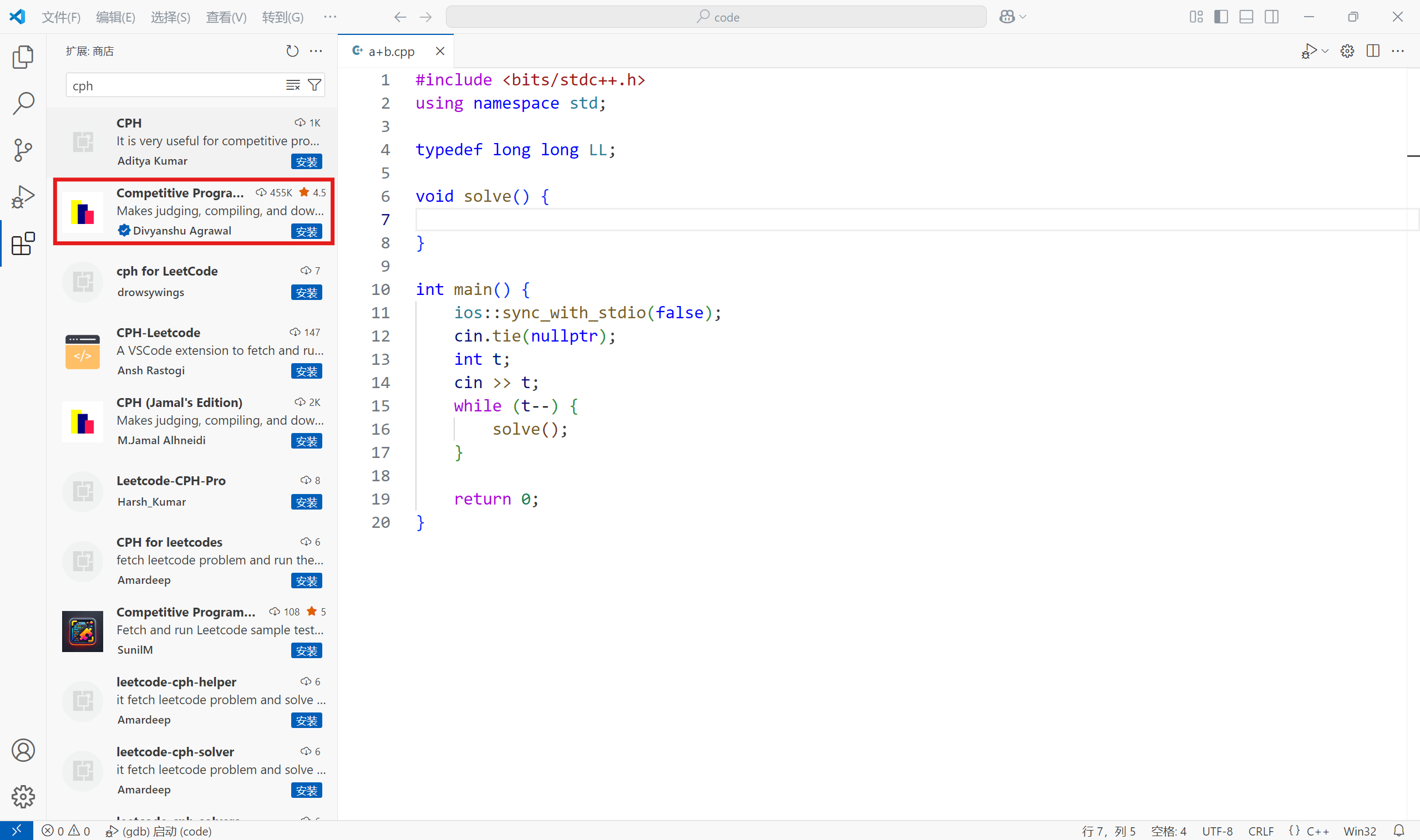Install the CPH-Leetcode extension
Screen dimensions: 1420x840
[x=306, y=371]
